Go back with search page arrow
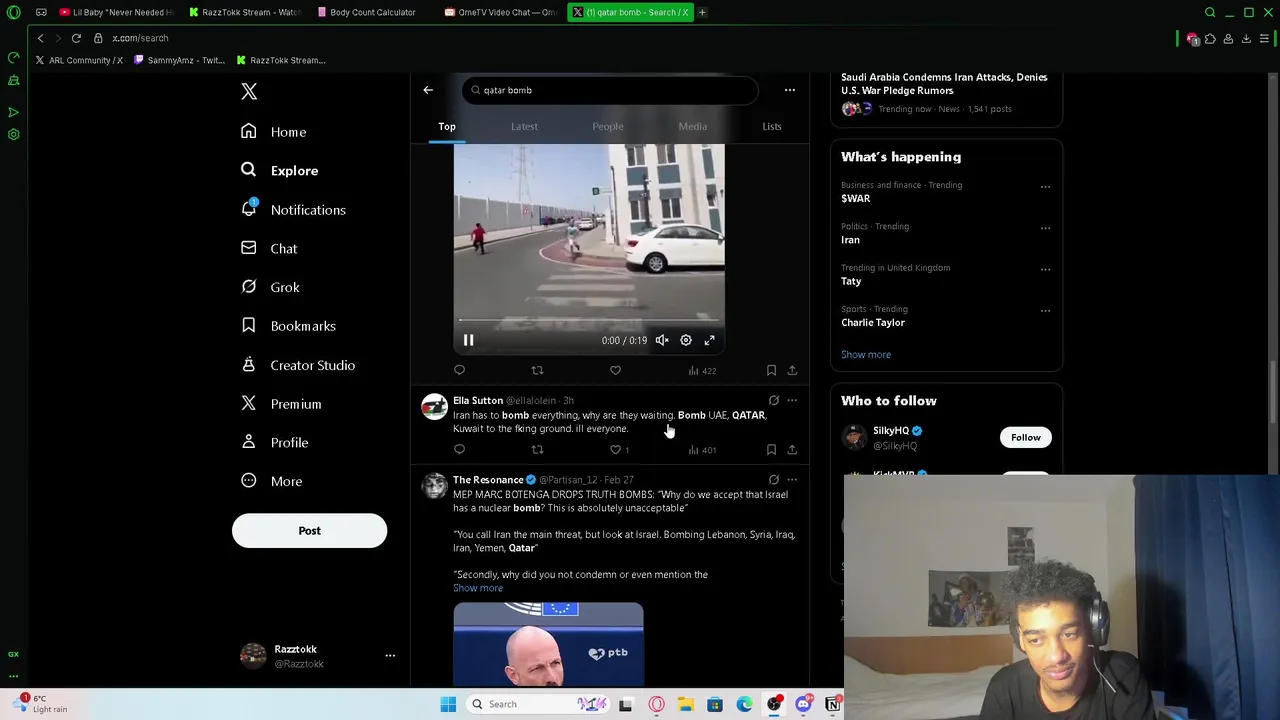The image size is (1280, 720). 428,90
